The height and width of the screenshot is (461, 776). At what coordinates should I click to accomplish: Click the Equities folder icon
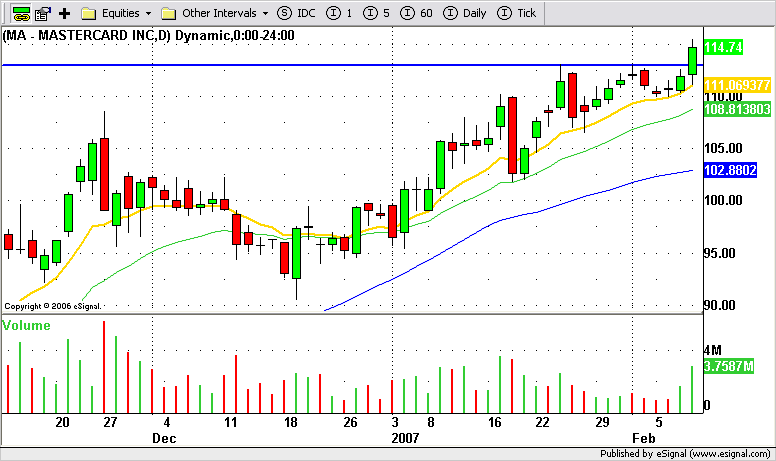coord(88,13)
